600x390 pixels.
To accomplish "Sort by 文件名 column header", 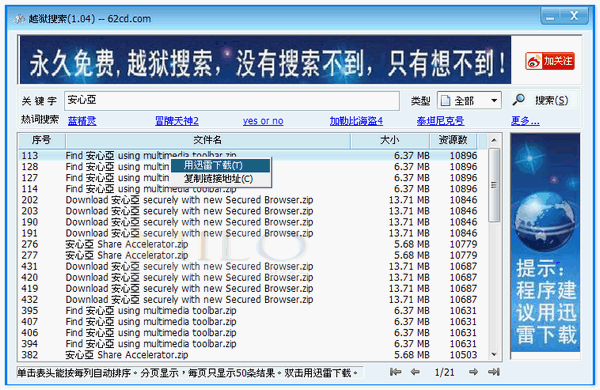I will pyautogui.click(x=208, y=140).
